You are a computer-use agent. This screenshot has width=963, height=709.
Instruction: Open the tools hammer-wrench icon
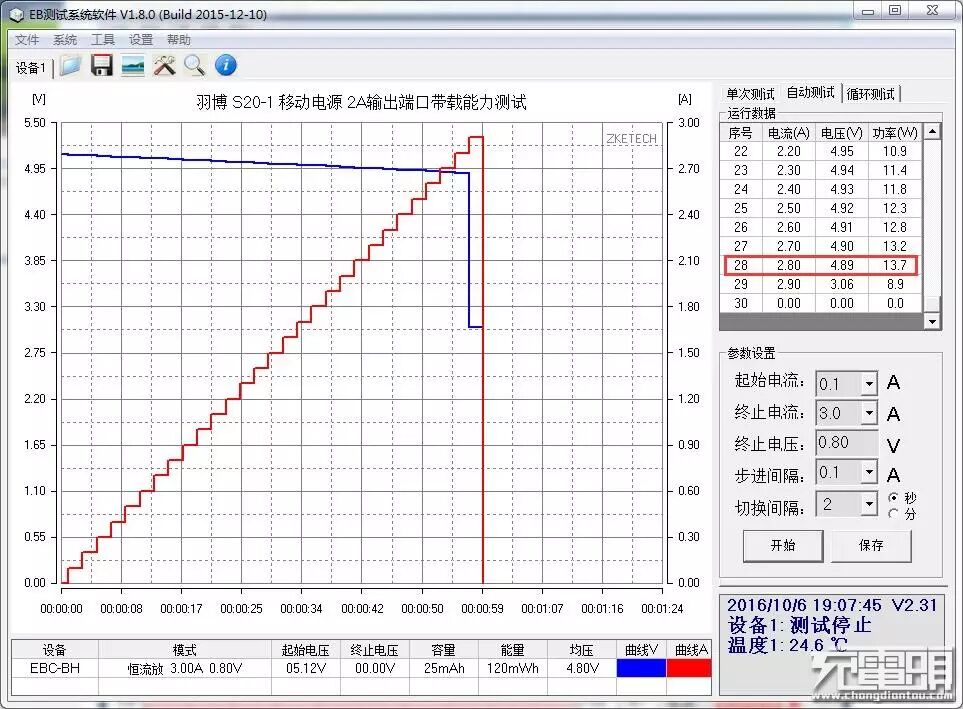coord(164,65)
